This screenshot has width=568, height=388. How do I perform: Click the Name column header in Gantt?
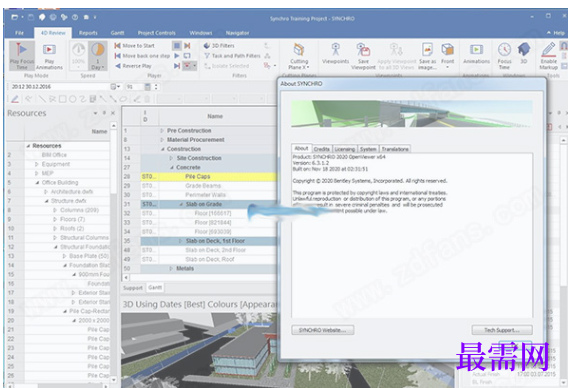[x=215, y=116]
